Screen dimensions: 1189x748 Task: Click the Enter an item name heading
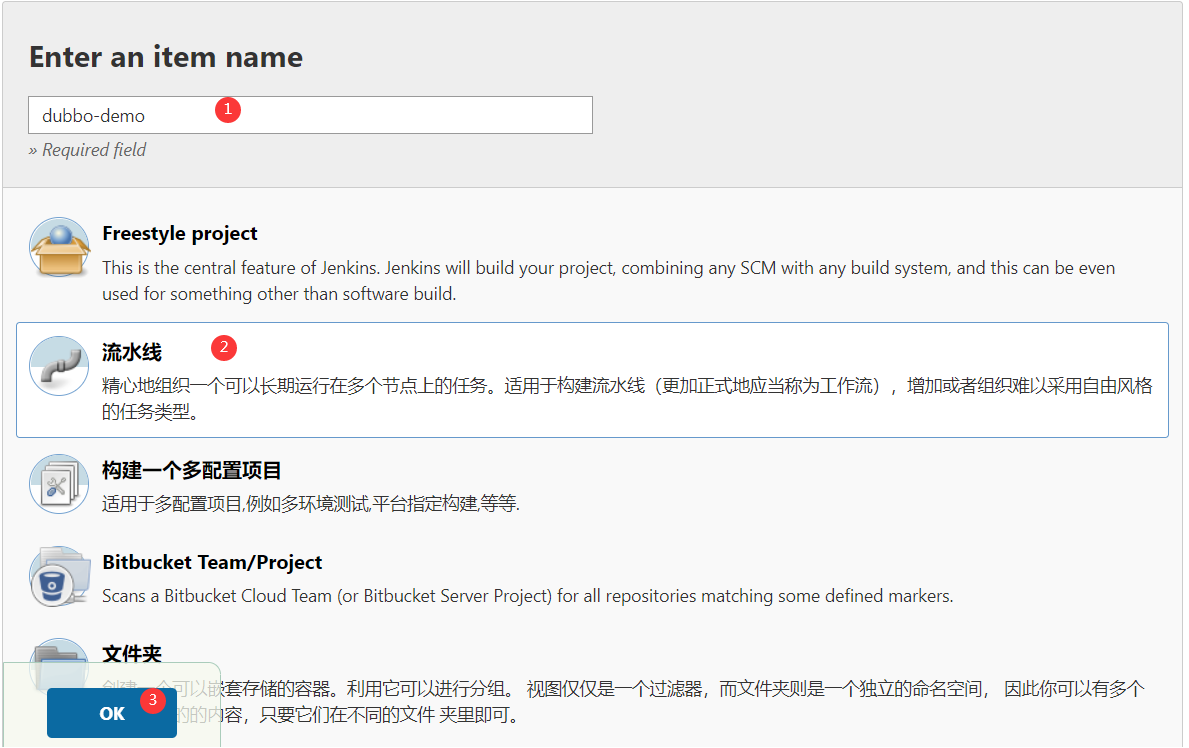pos(166,58)
